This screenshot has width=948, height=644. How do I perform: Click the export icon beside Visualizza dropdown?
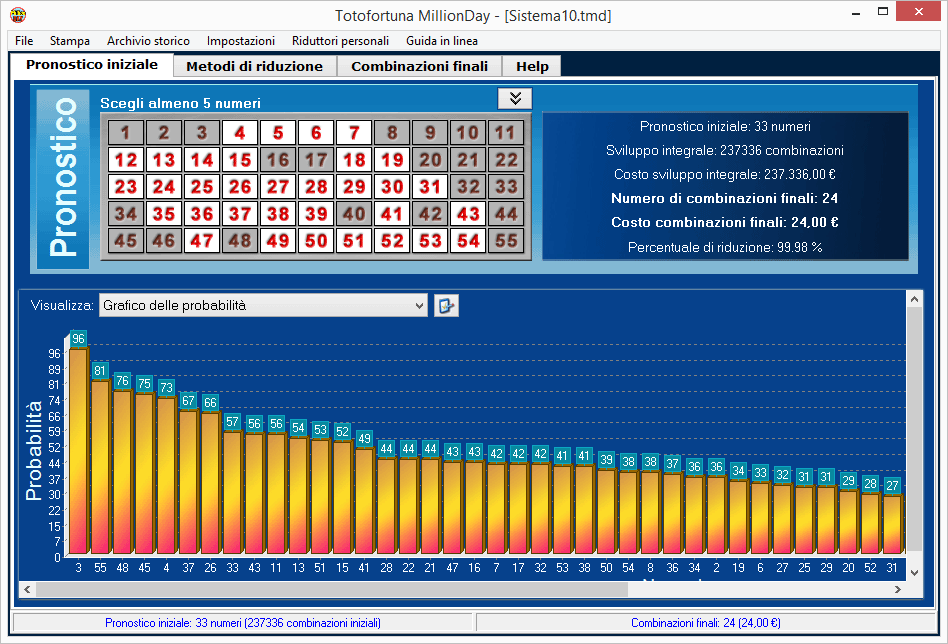pyautogui.click(x=447, y=306)
